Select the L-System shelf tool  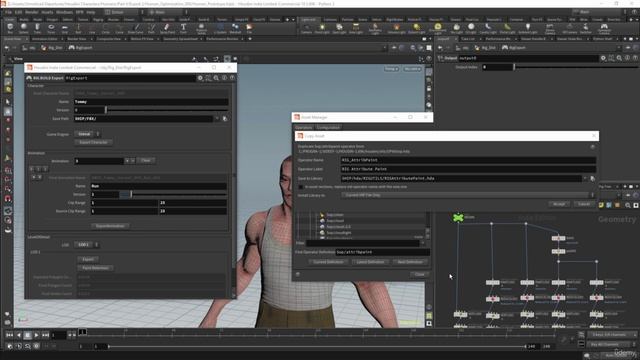tap(220, 28)
